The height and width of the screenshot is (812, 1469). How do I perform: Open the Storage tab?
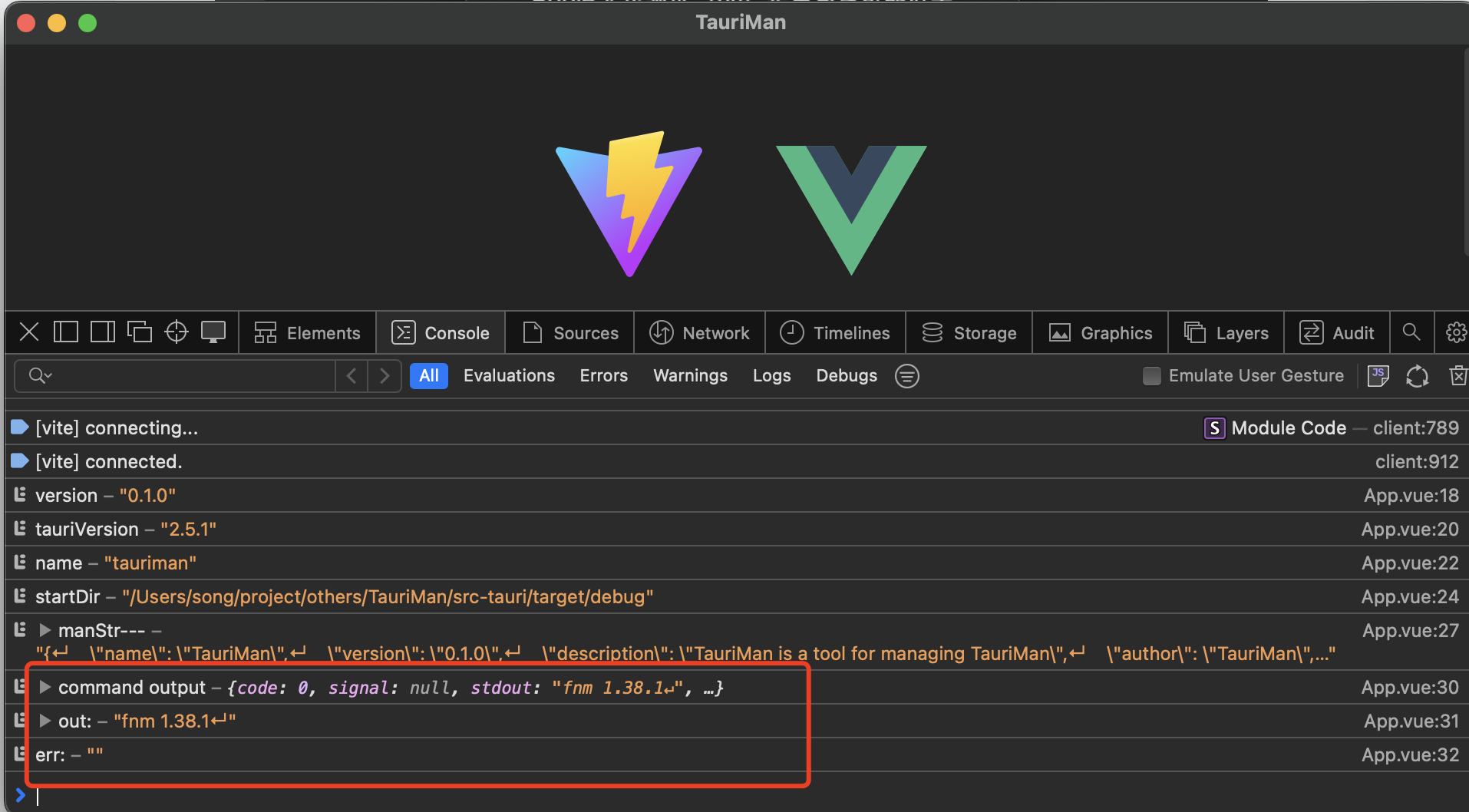click(x=969, y=333)
